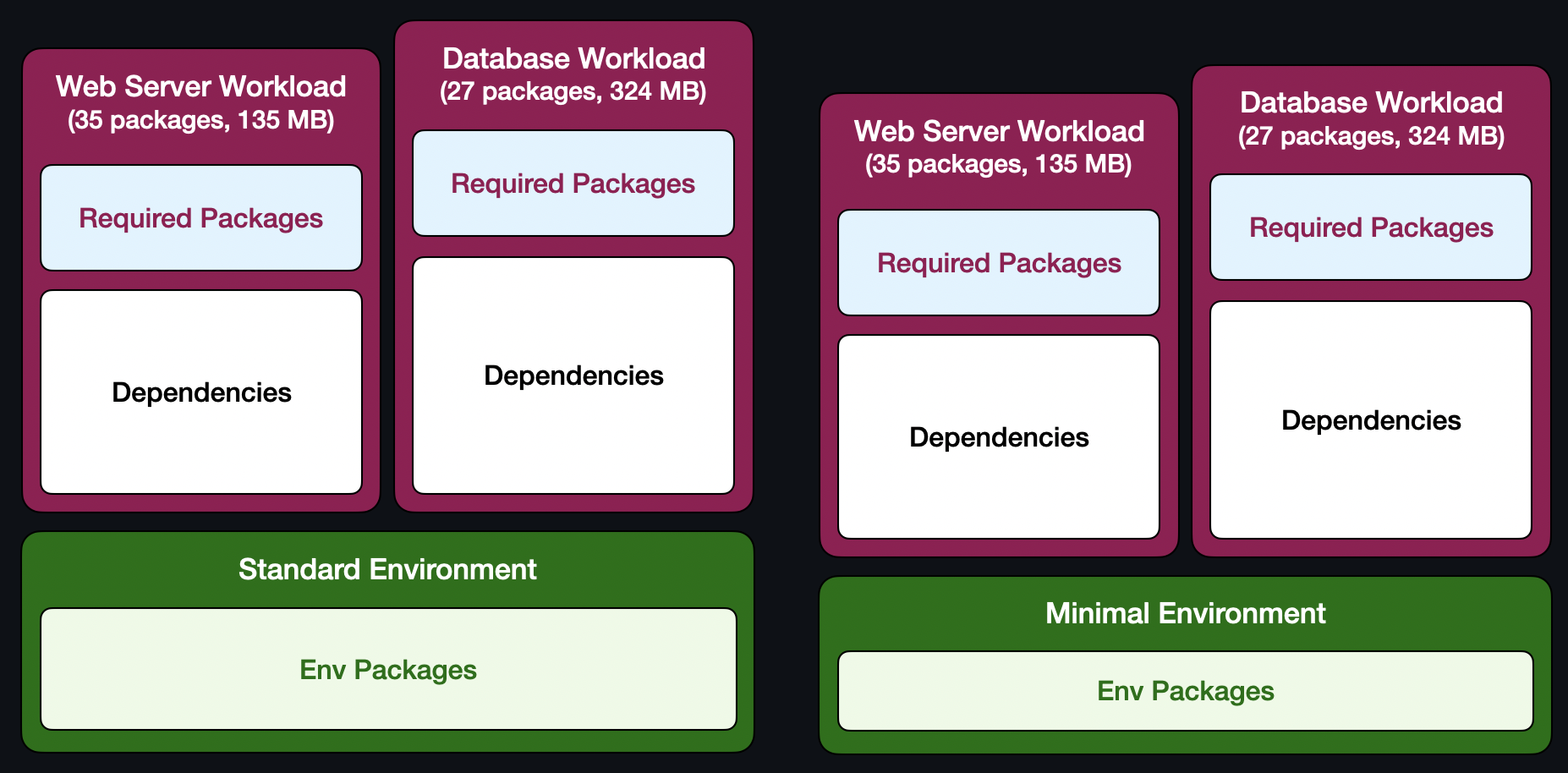Click '(35 packages, 135 MB)' above Minimal Environment
The height and width of the screenshot is (773, 1568).
(999, 164)
